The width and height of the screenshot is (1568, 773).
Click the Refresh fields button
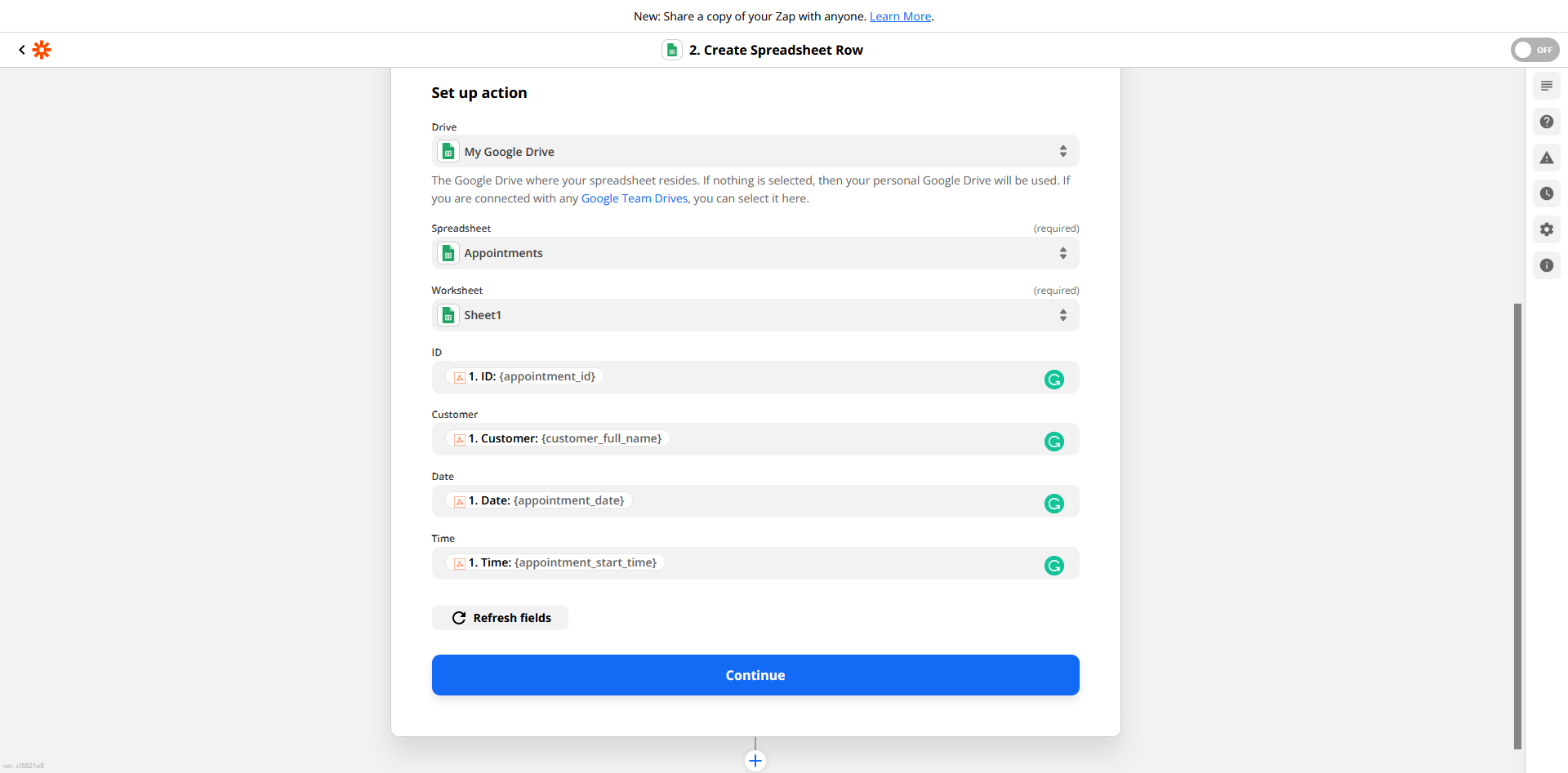coord(500,618)
